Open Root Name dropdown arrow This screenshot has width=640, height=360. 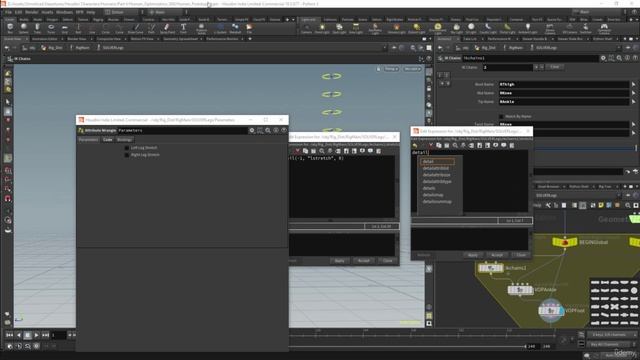click(x=634, y=84)
